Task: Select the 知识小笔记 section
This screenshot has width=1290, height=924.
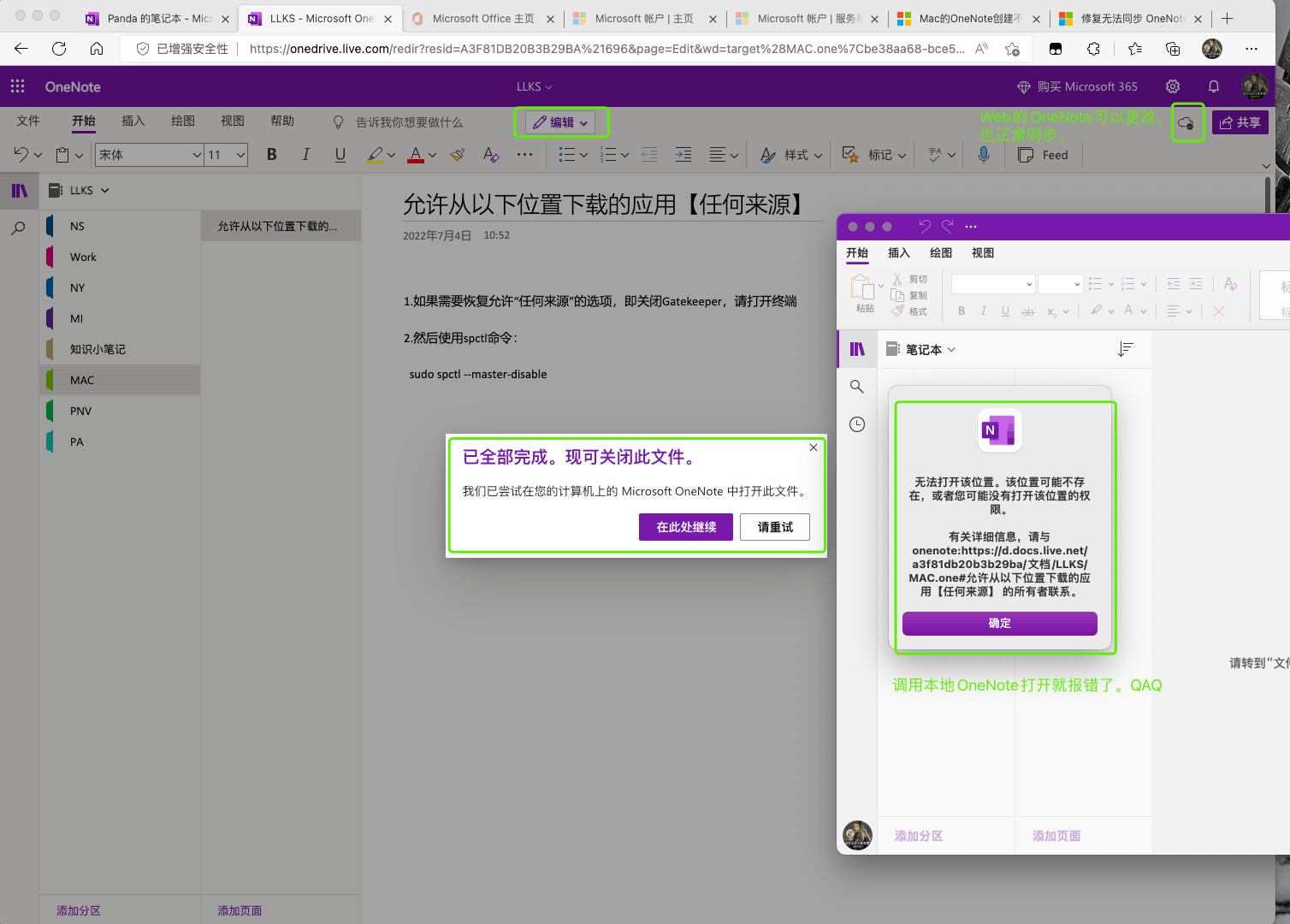Action: pyautogui.click(x=120, y=349)
